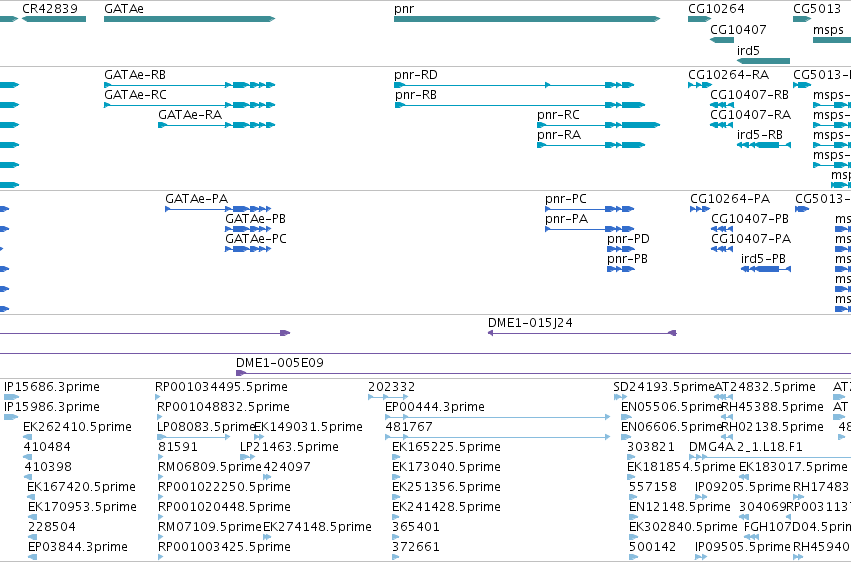The height and width of the screenshot is (562, 851).
Task: Click the 557158 EST label
Action: (653, 487)
